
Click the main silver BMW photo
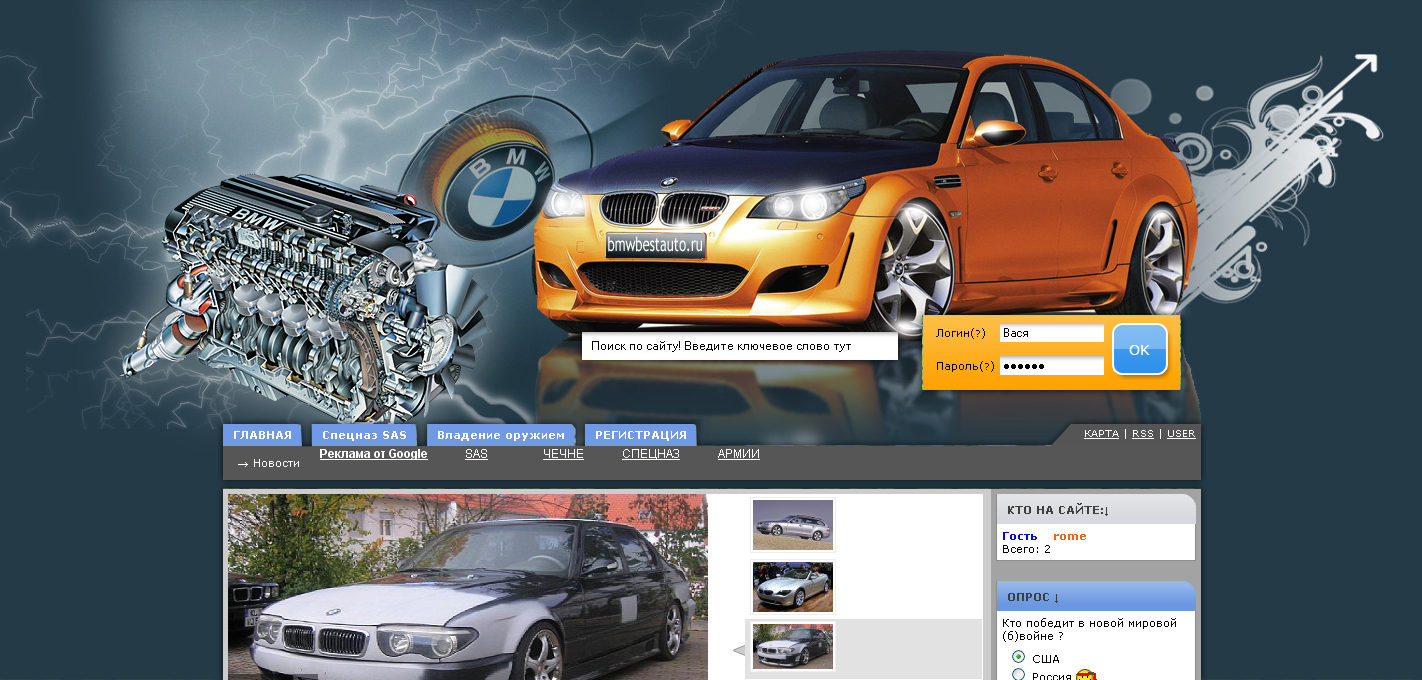[x=468, y=587]
